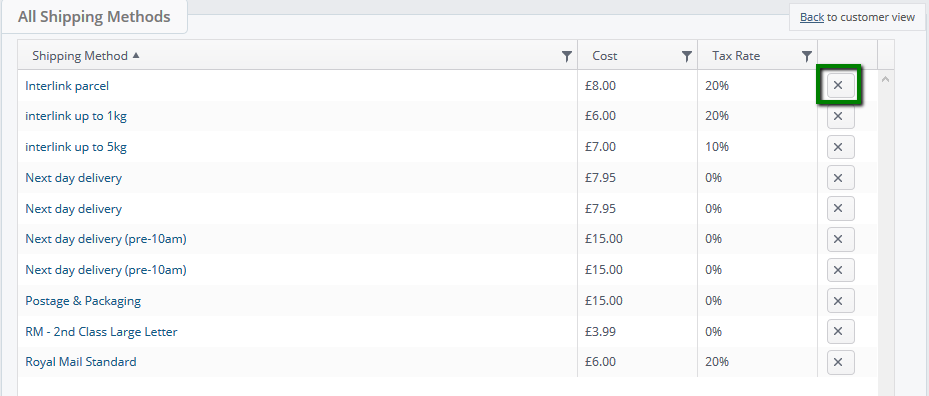Sort the list by Tax Rate header
929x396 pixels.
(x=736, y=56)
